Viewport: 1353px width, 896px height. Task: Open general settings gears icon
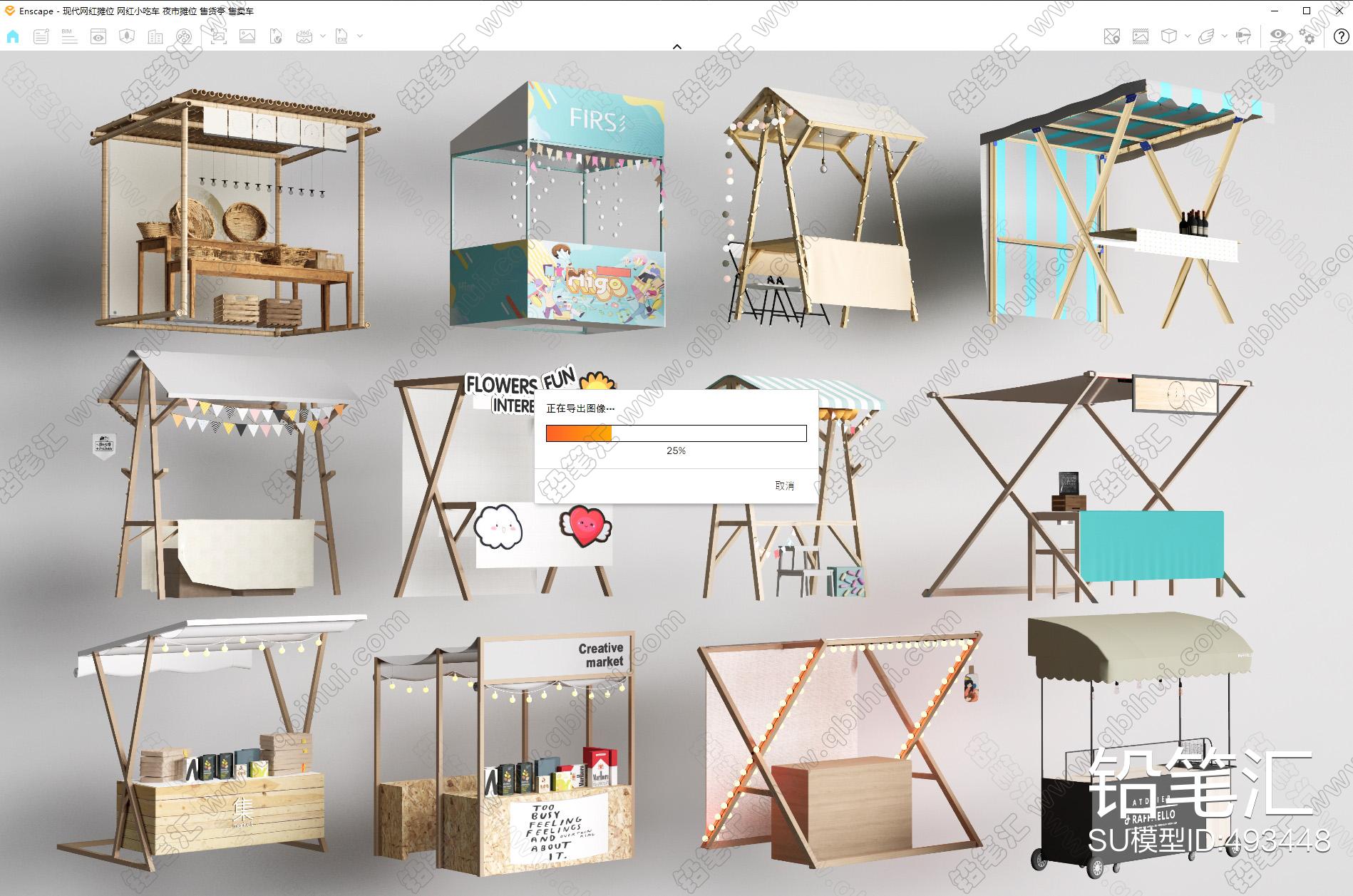click(1307, 36)
